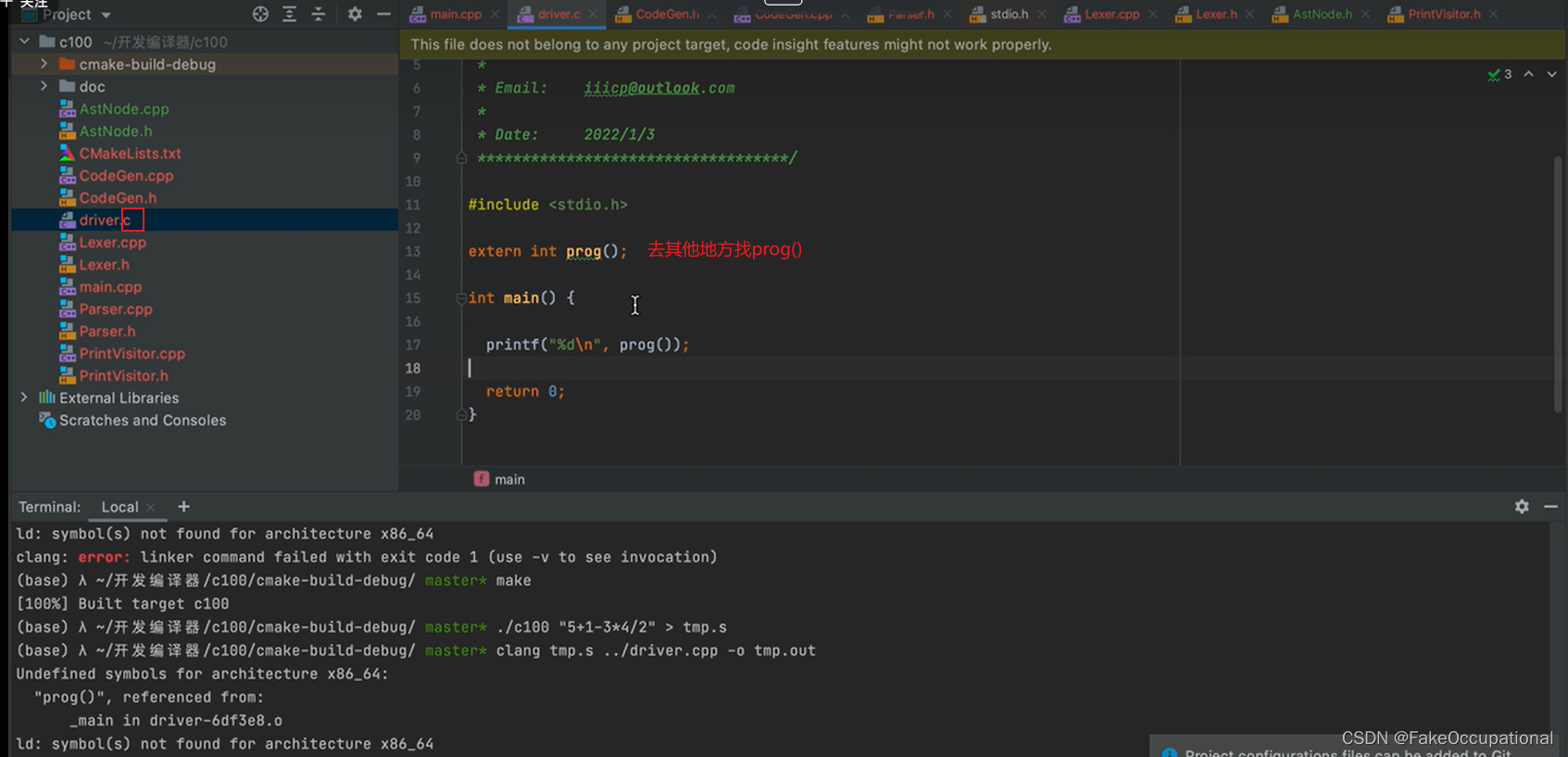The image size is (1568, 757).
Task: Expand the cmake-build-debug folder
Action: coord(44,64)
